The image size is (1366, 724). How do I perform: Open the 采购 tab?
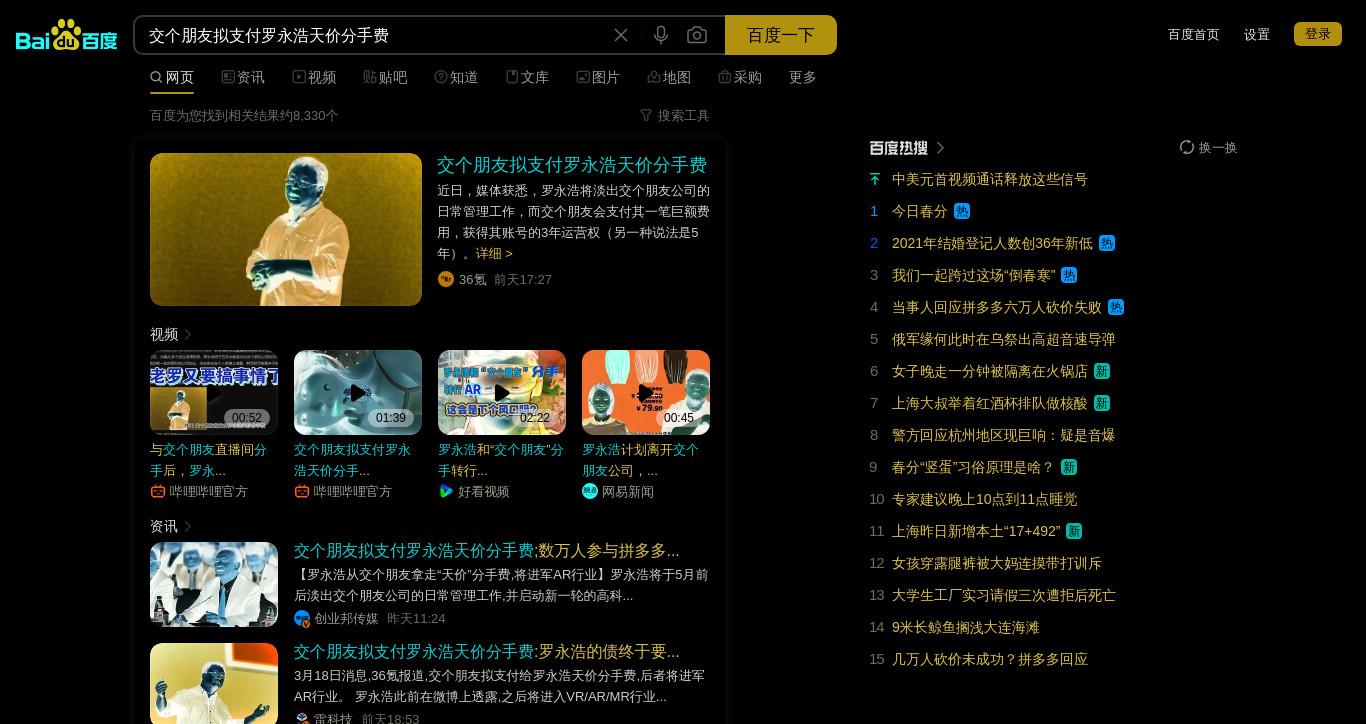740,77
